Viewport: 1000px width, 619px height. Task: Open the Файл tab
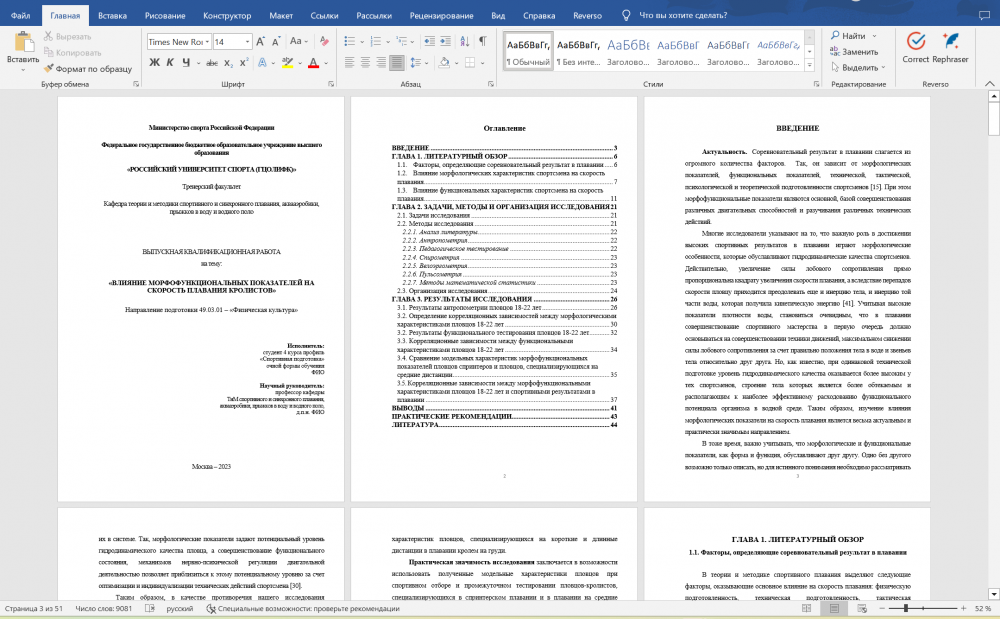tap(20, 15)
